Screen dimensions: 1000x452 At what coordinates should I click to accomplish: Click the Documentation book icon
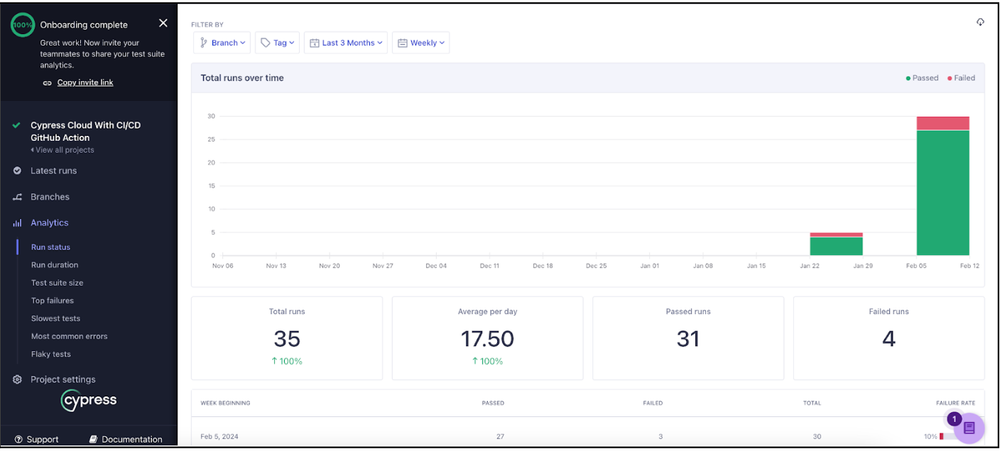(x=93, y=439)
